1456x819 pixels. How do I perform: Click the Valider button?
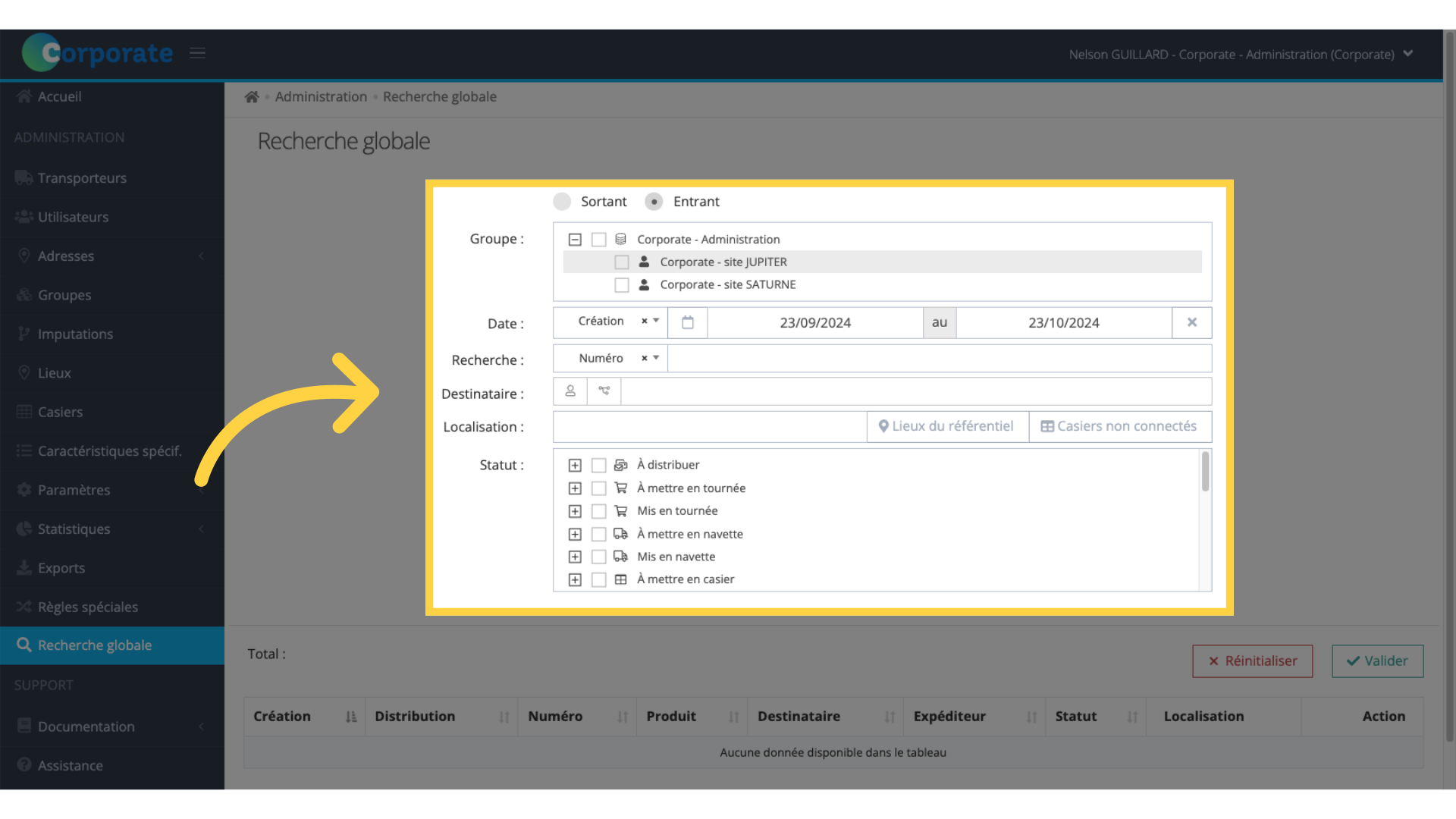1378,661
